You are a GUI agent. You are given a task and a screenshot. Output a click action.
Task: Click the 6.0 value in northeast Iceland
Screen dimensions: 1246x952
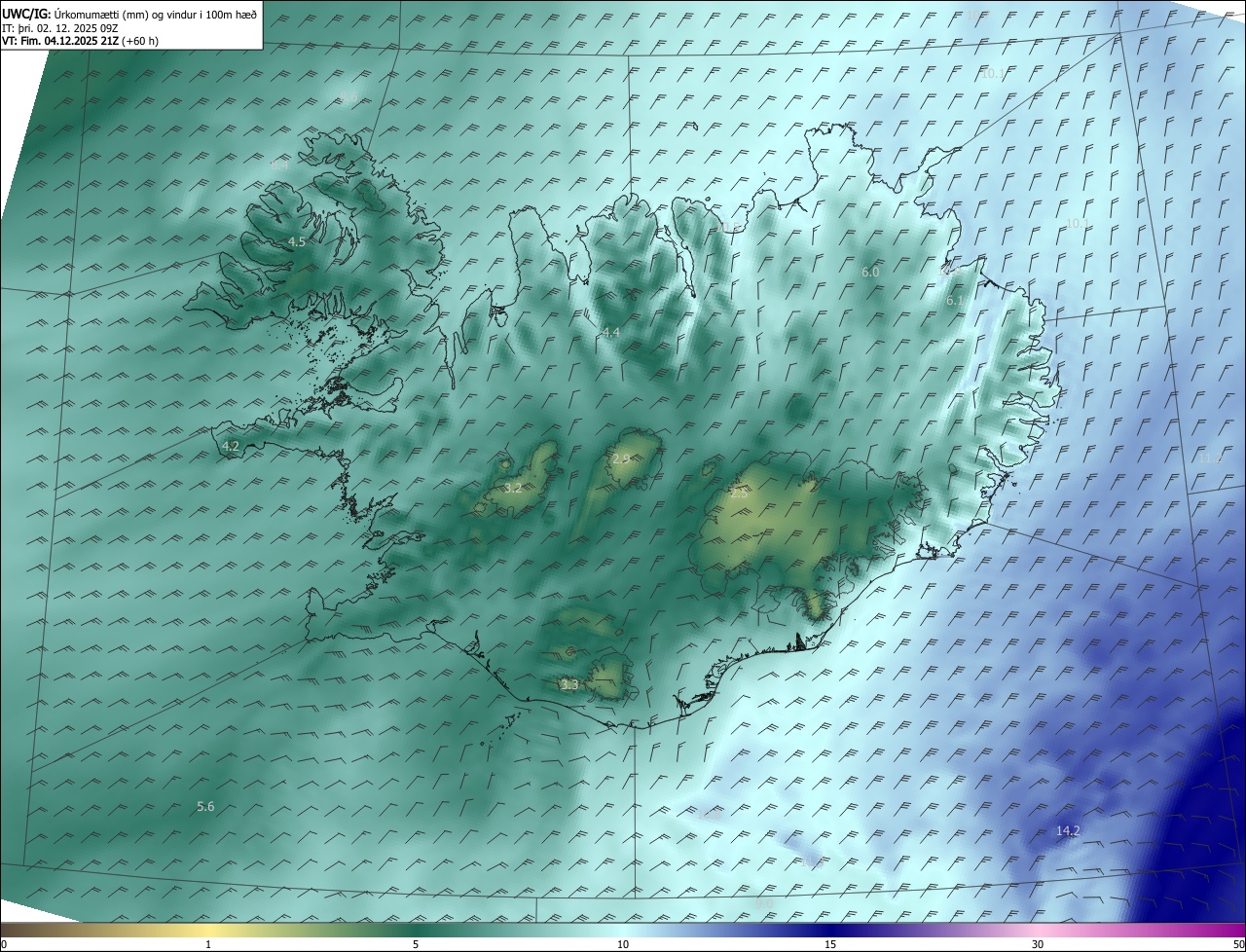[x=870, y=273]
